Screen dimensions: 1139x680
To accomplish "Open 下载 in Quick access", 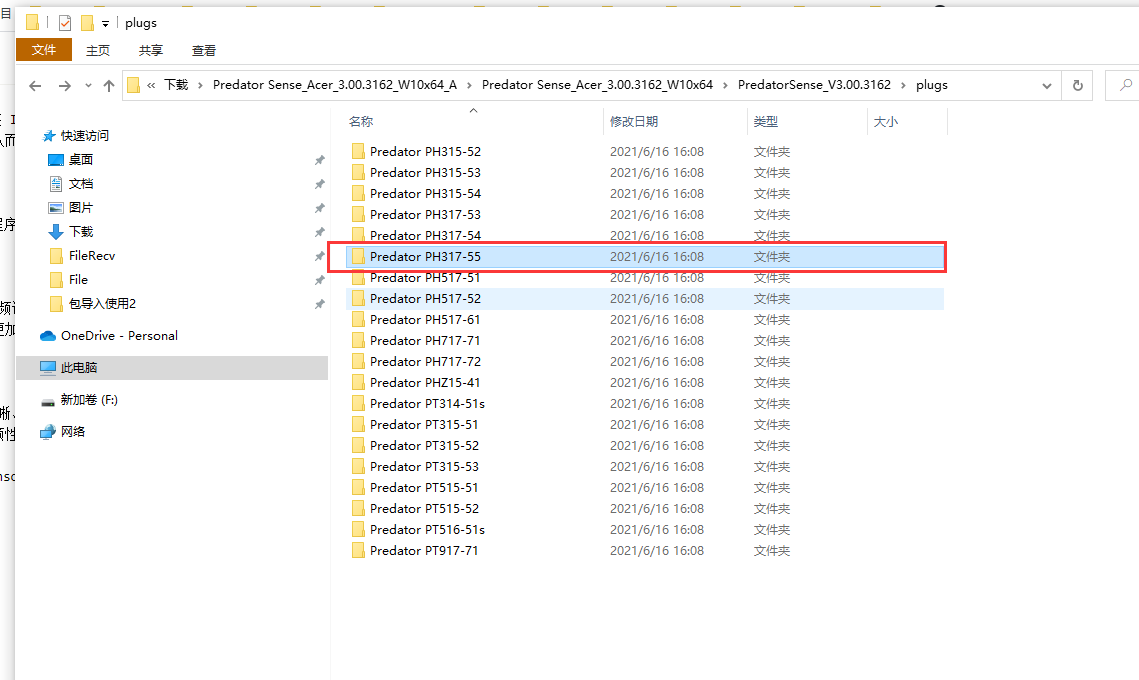I will click(80, 232).
